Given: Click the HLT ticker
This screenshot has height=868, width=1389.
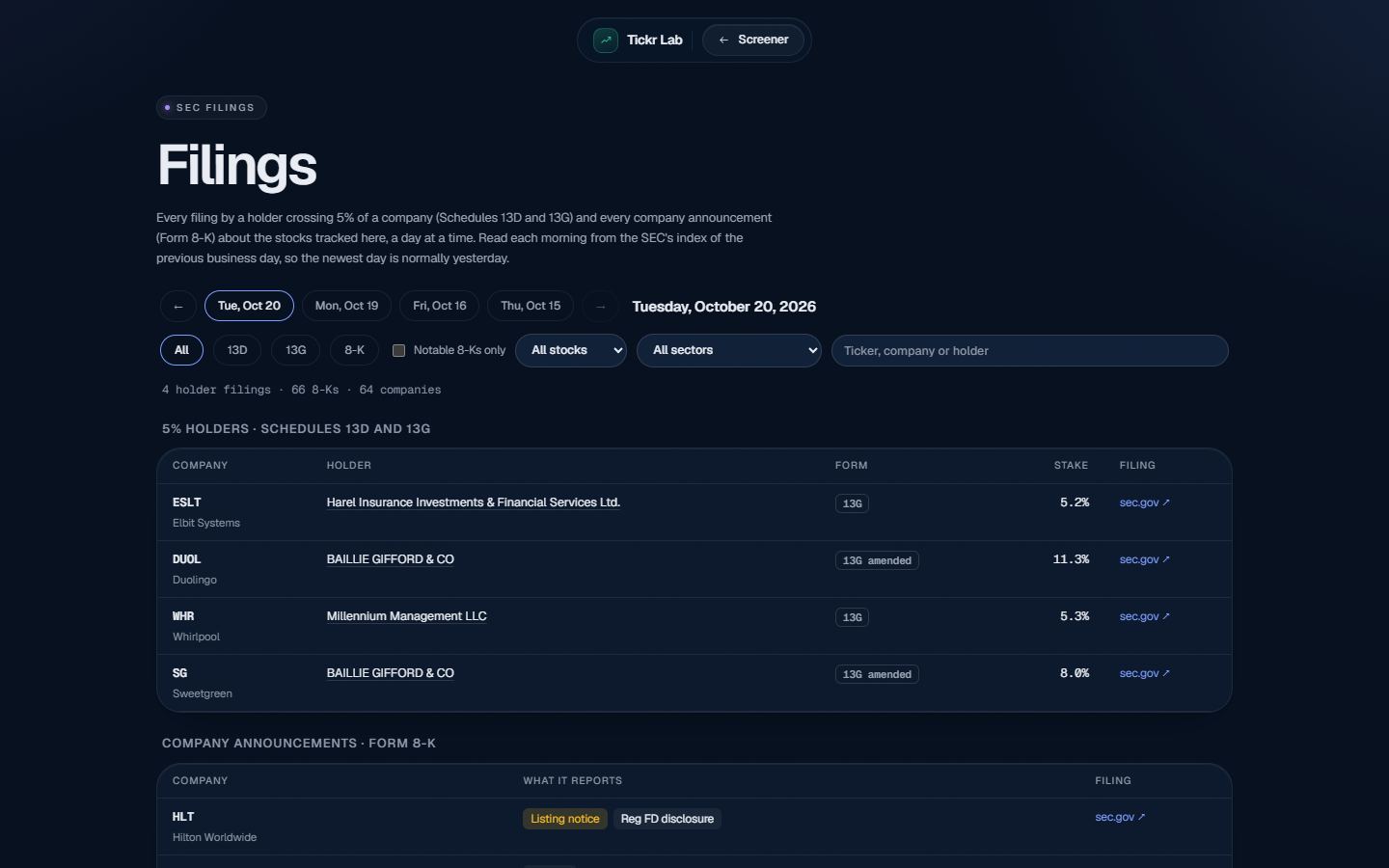Looking at the screenshot, I should click(183, 817).
